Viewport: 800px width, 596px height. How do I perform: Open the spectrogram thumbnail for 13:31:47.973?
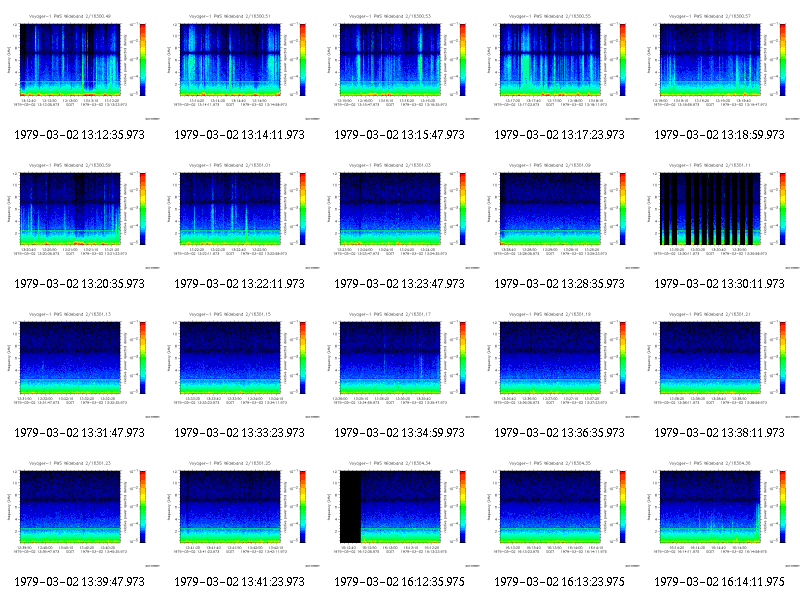tap(80, 364)
